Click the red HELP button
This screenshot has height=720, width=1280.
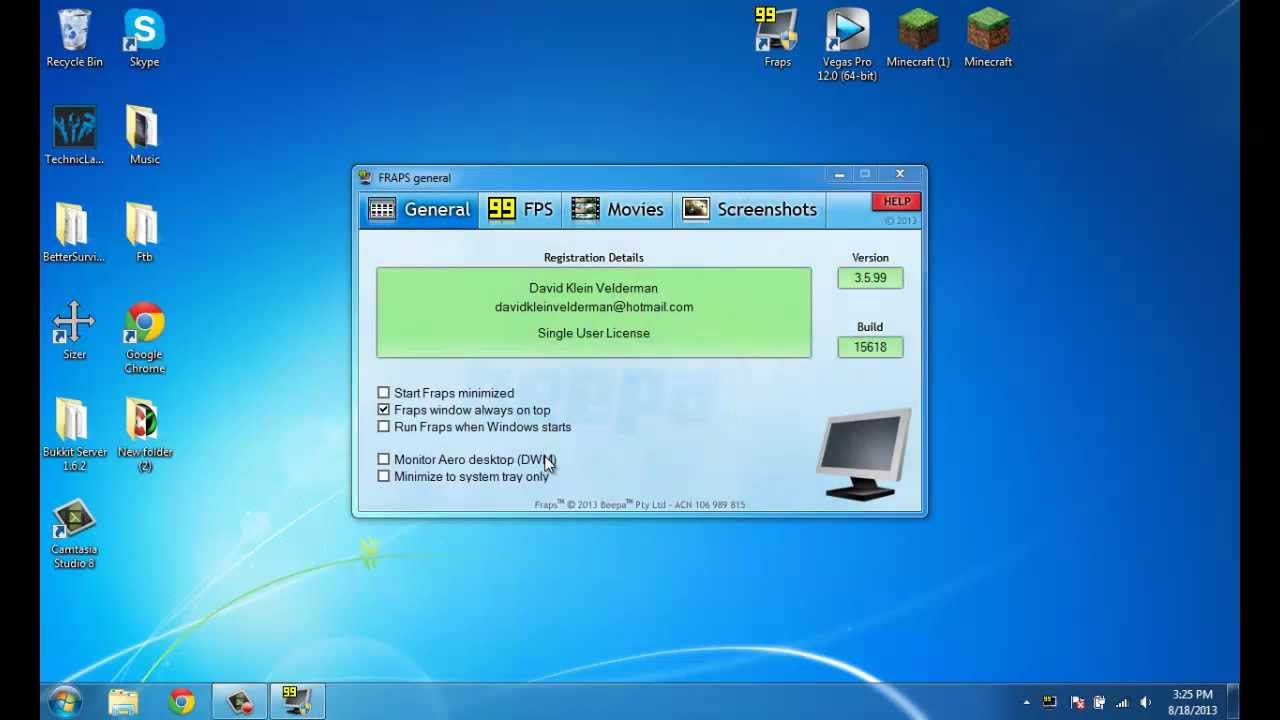click(896, 202)
